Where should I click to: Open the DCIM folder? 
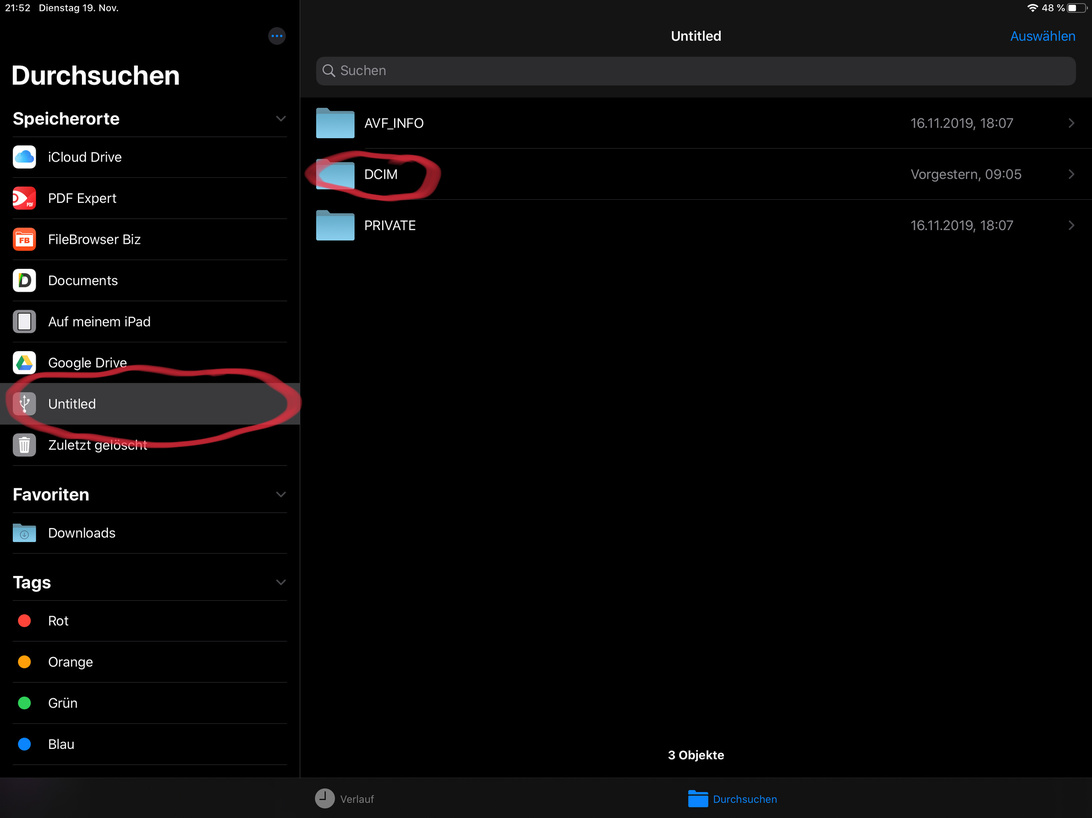click(x=380, y=174)
